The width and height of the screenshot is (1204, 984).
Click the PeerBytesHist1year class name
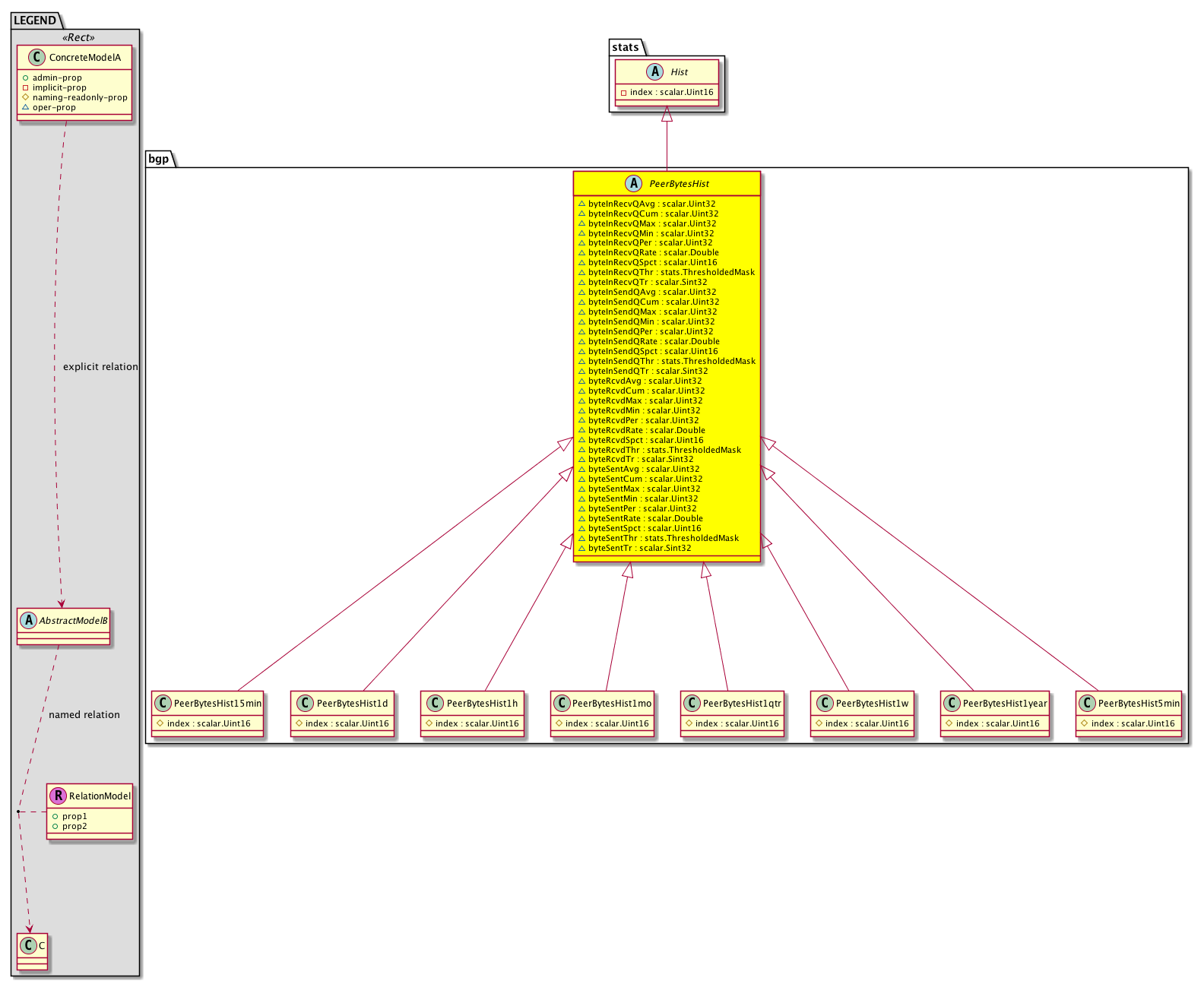1005,704
